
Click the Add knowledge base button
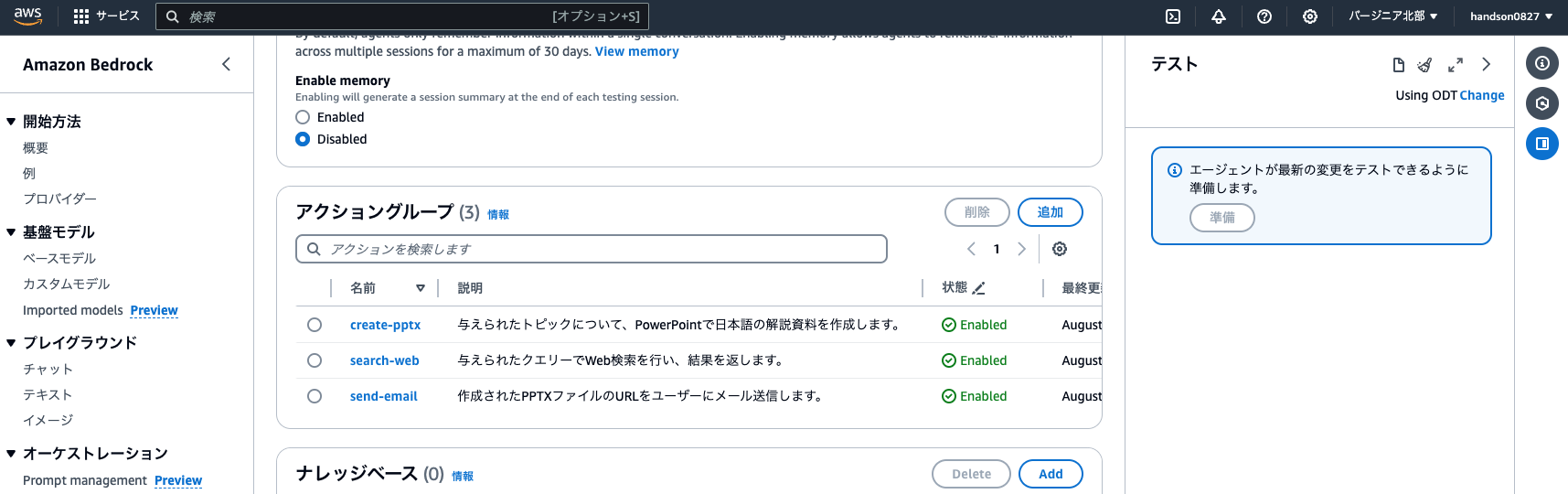tap(1051, 474)
